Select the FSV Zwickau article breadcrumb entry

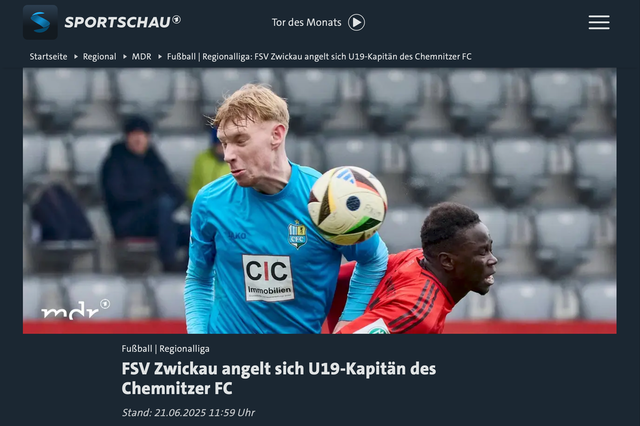(319, 57)
